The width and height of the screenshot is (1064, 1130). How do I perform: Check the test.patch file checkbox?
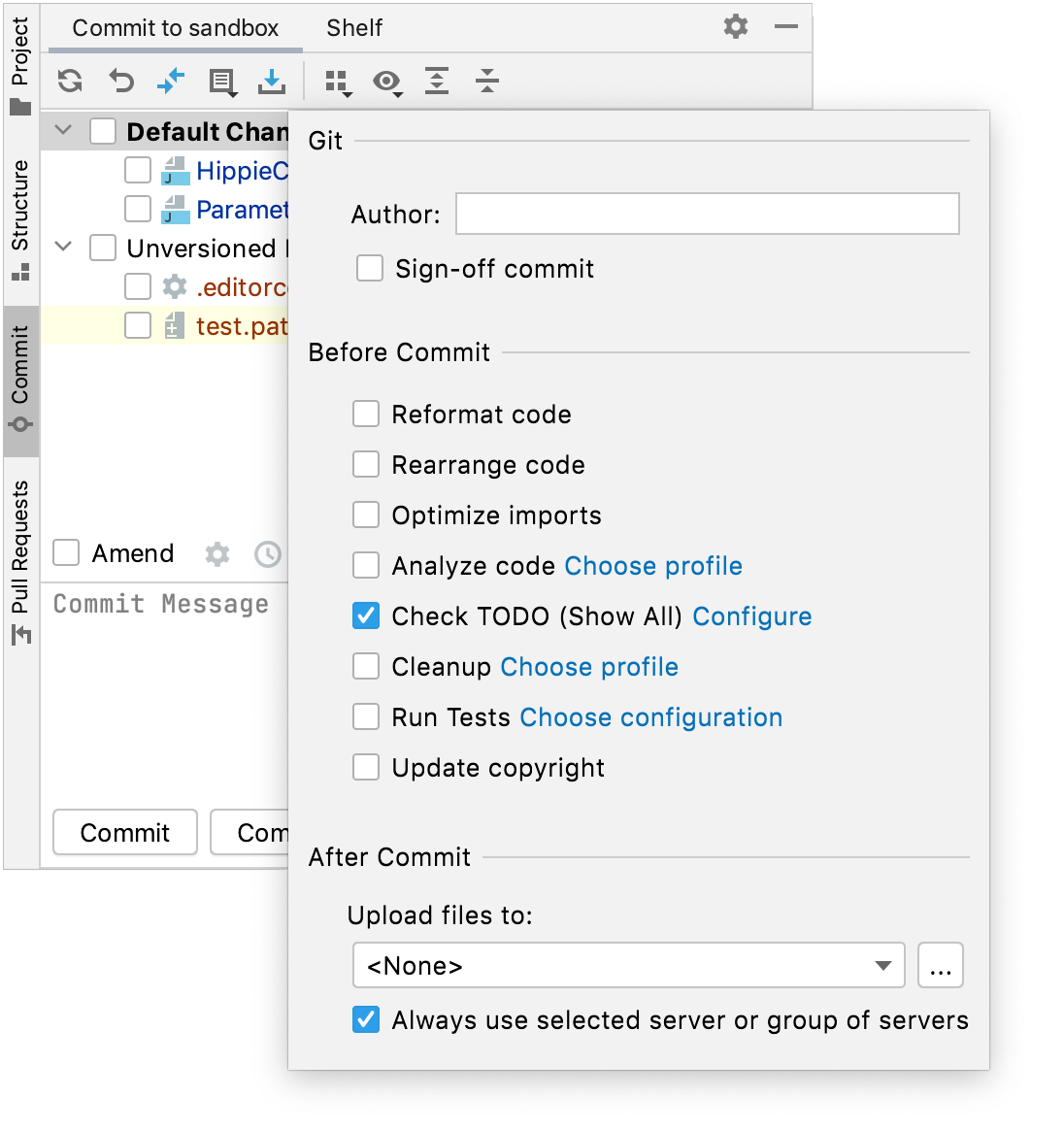(137, 326)
